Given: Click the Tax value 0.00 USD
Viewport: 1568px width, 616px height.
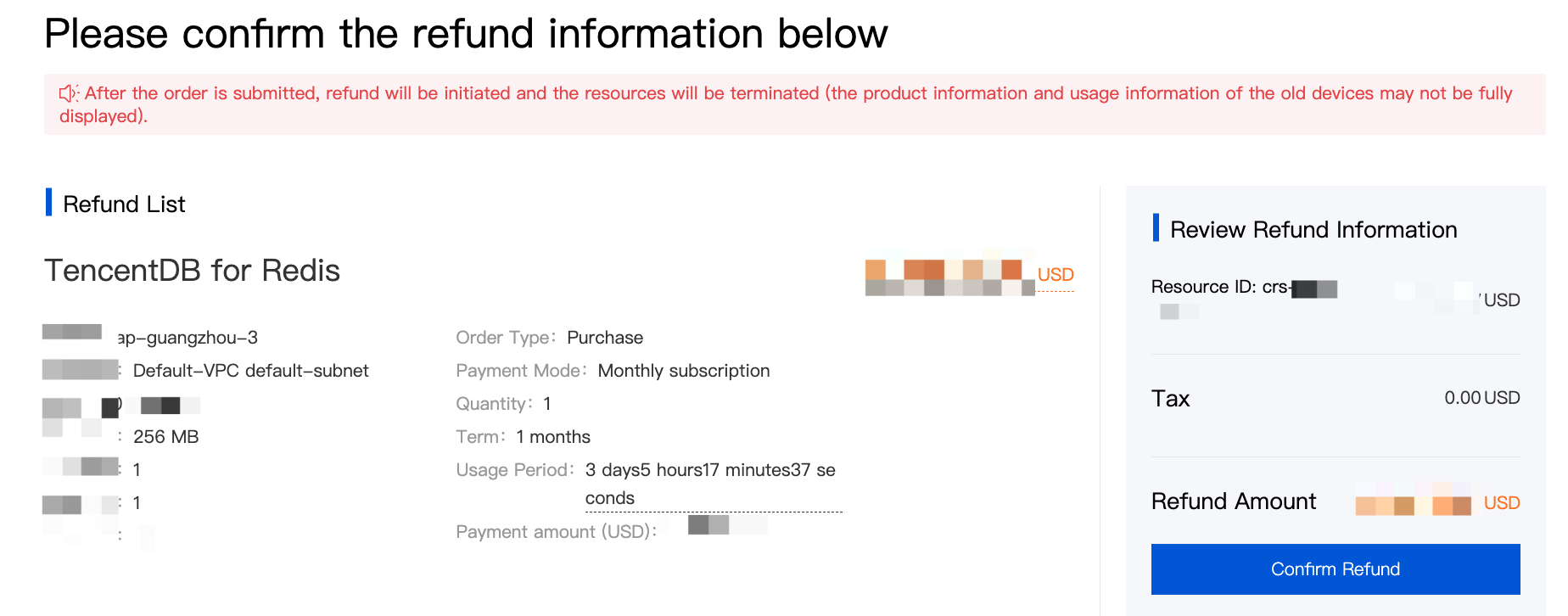Looking at the screenshot, I should click(x=1481, y=398).
